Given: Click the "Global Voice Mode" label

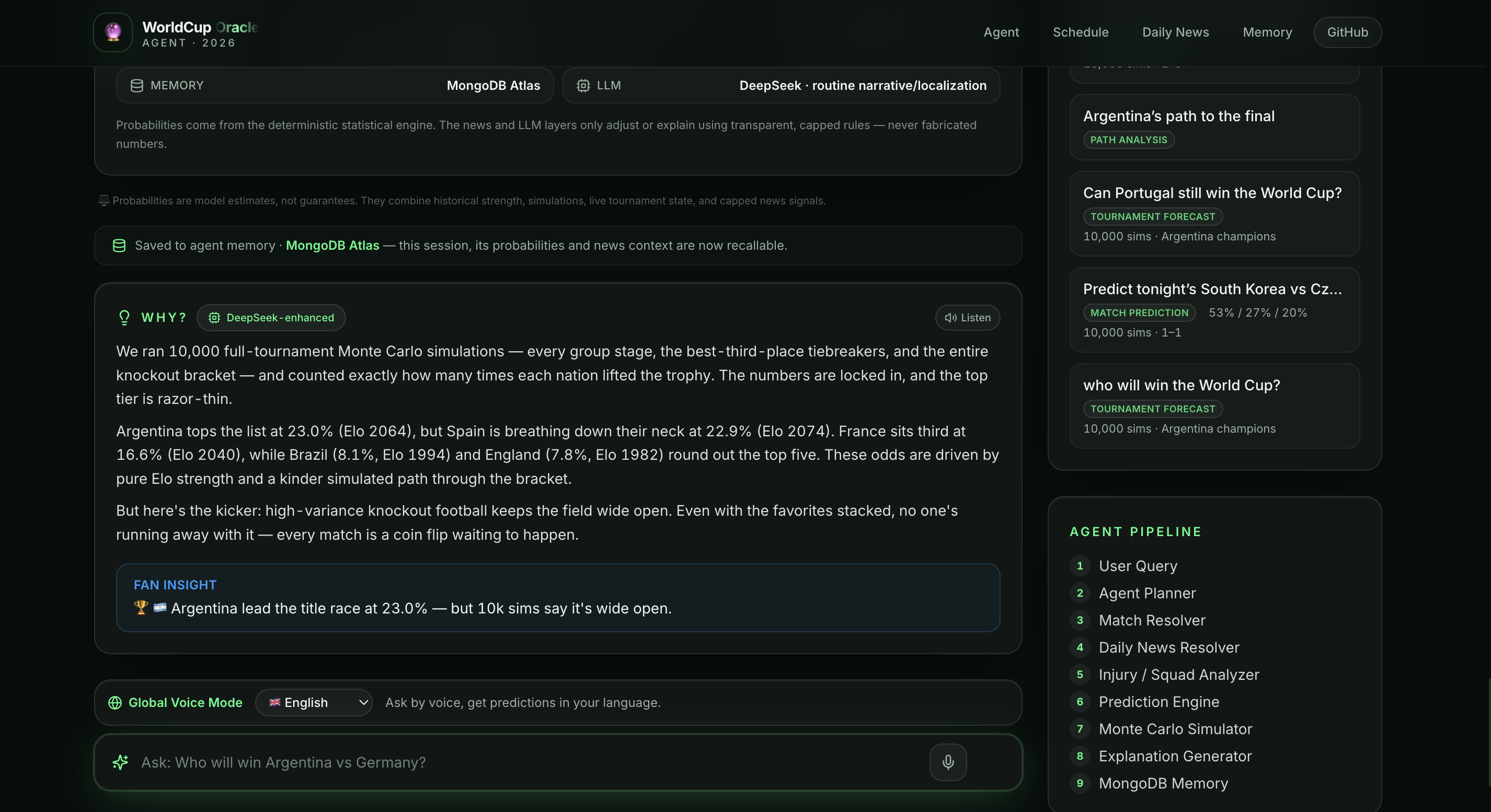Looking at the screenshot, I should point(185,703).
